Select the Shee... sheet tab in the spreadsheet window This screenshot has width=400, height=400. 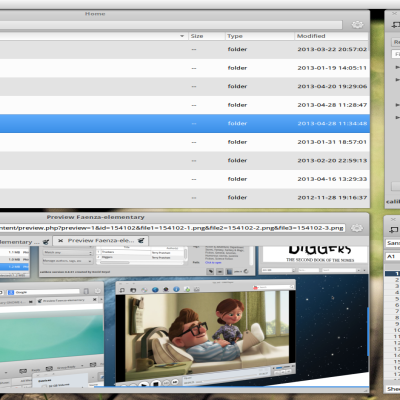point(393,389)
